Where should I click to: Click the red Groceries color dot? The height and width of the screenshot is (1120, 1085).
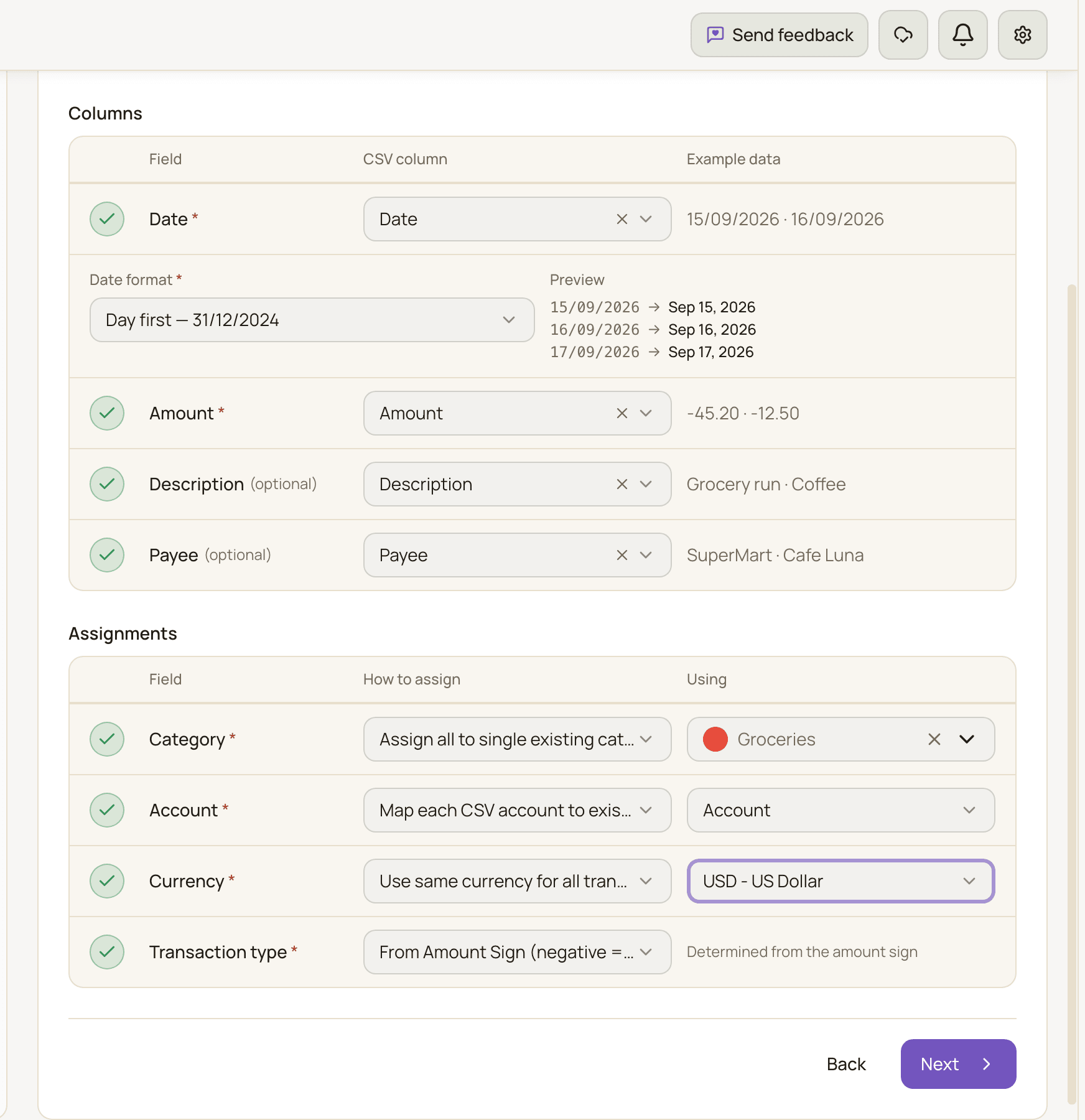click(715, 739)
